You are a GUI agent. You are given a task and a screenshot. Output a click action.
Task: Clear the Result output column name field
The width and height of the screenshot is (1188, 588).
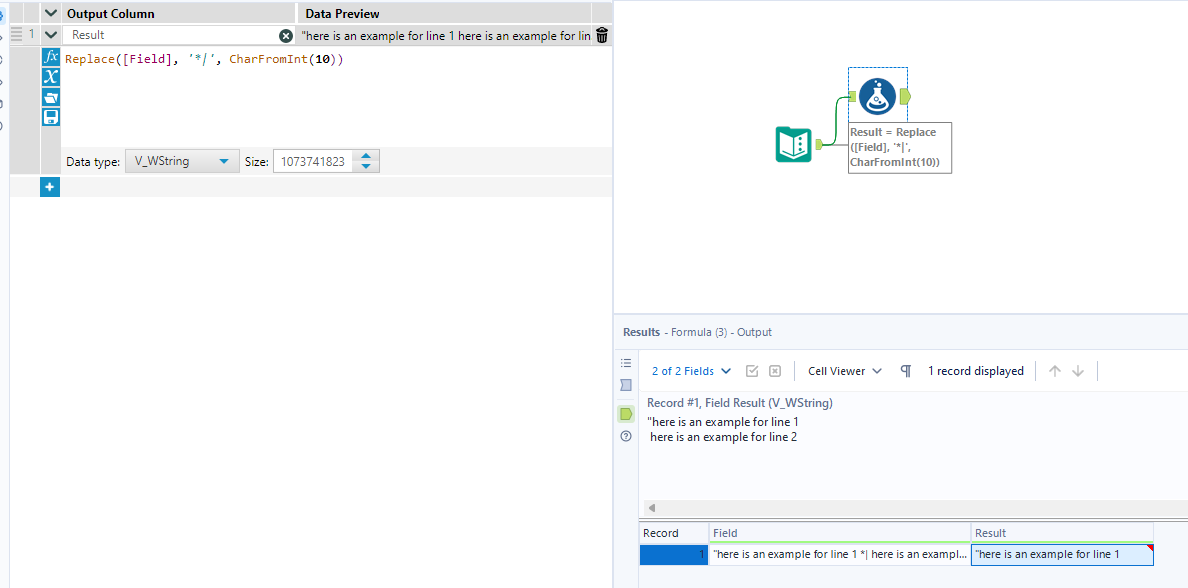[x=286, y=35]
